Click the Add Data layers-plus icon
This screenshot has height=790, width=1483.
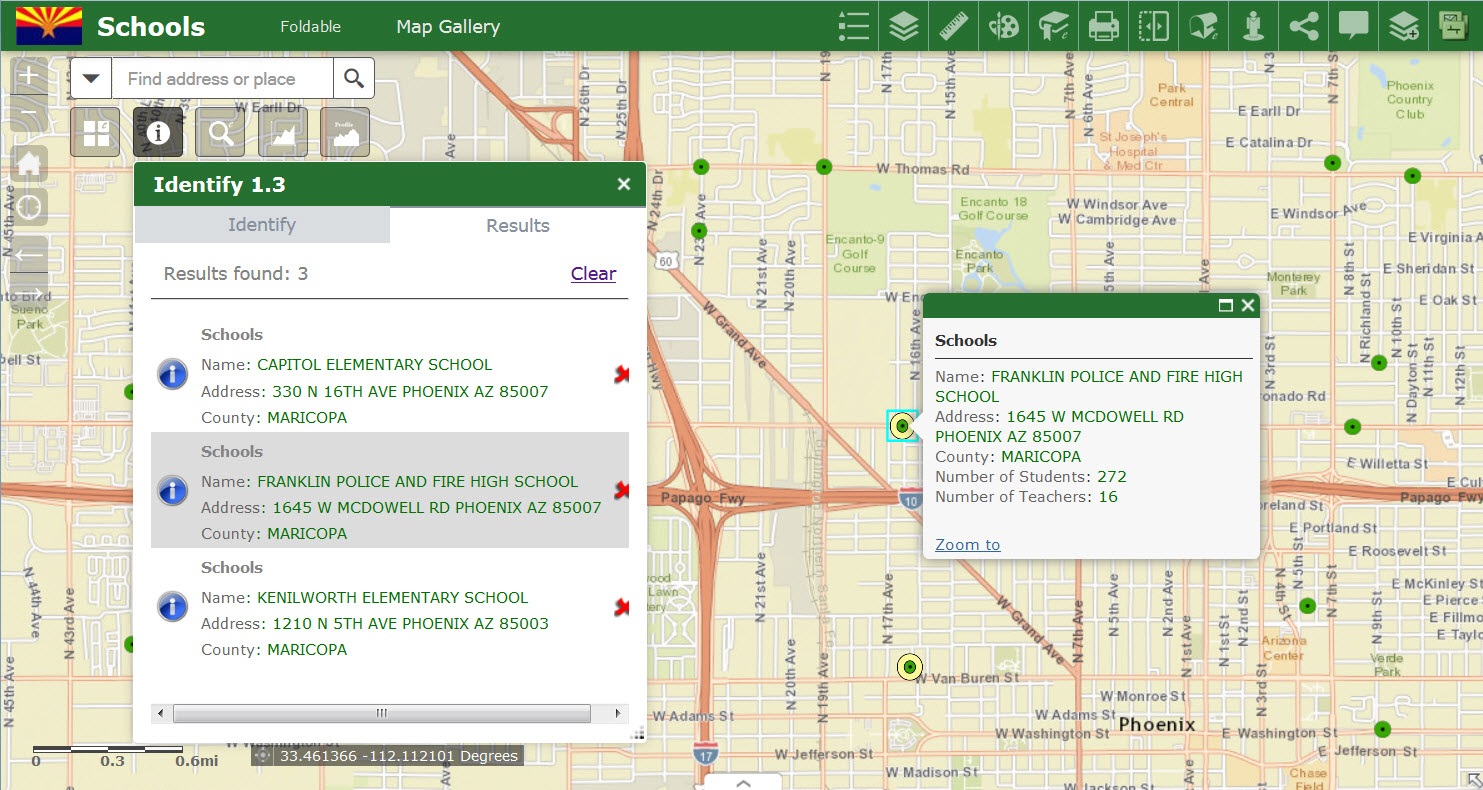(x=1403, y=26)
